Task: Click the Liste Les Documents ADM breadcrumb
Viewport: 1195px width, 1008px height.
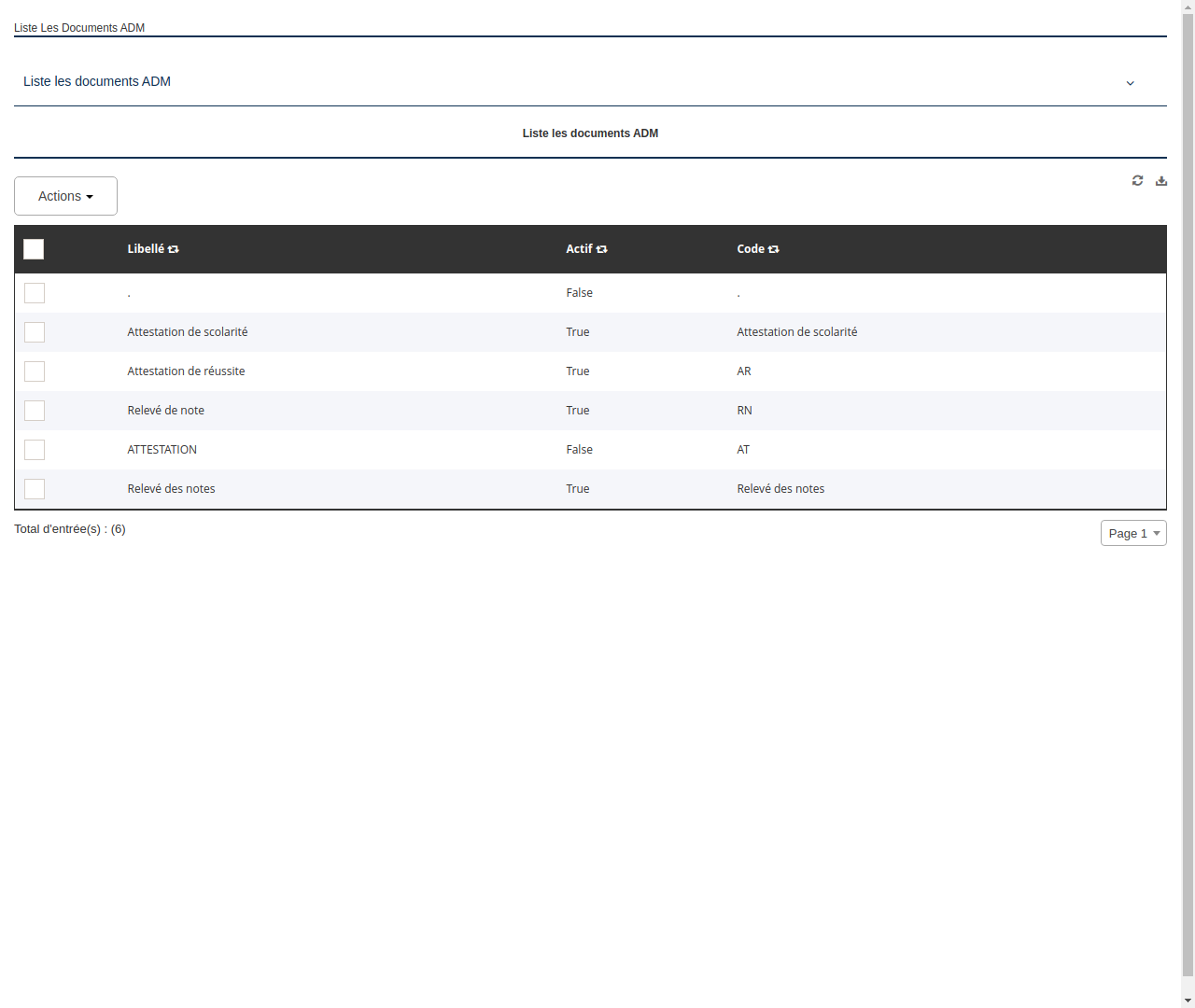Action: tap(79, 28)
